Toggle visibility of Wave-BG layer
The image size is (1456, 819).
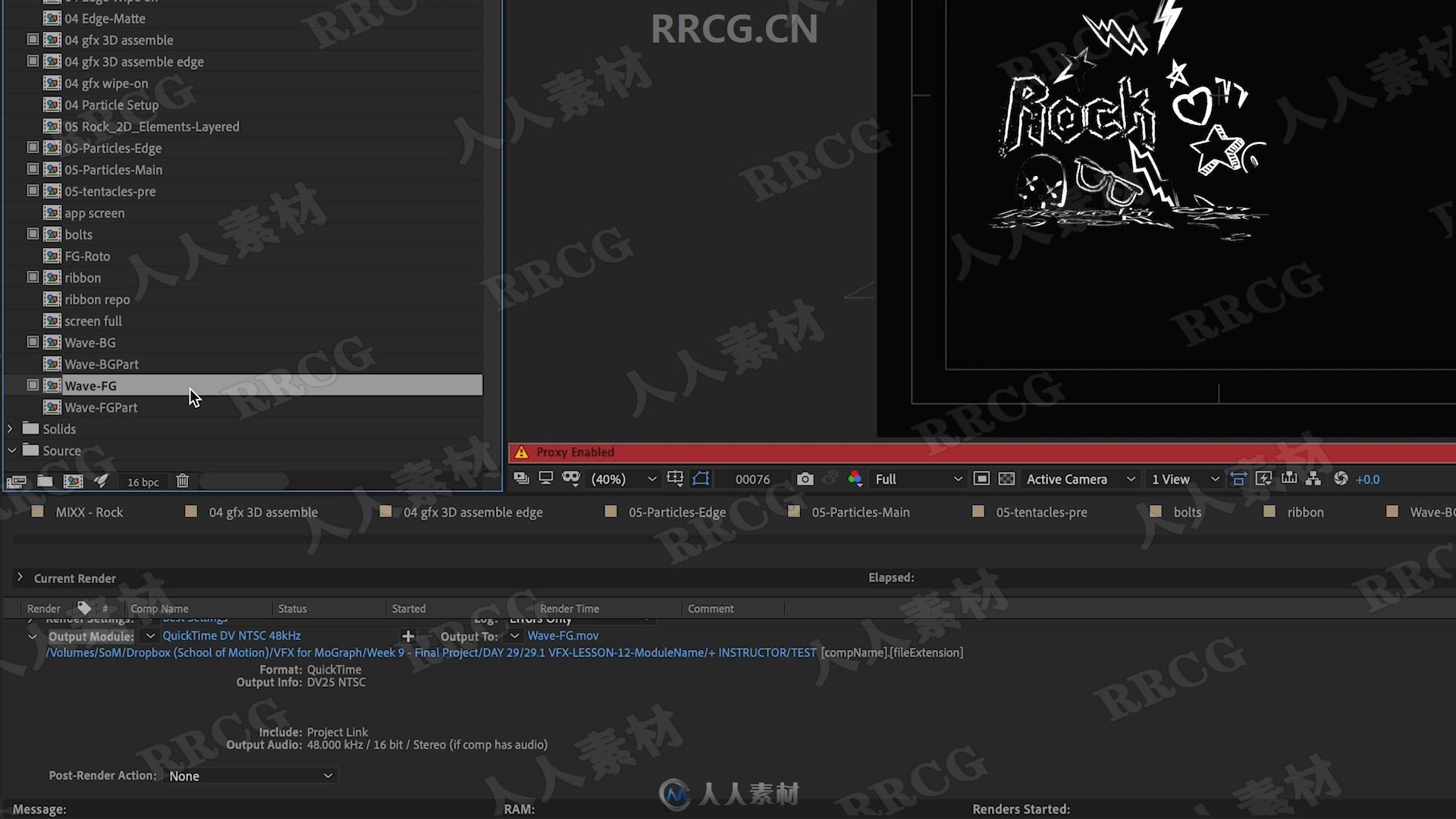pos(32,342)
